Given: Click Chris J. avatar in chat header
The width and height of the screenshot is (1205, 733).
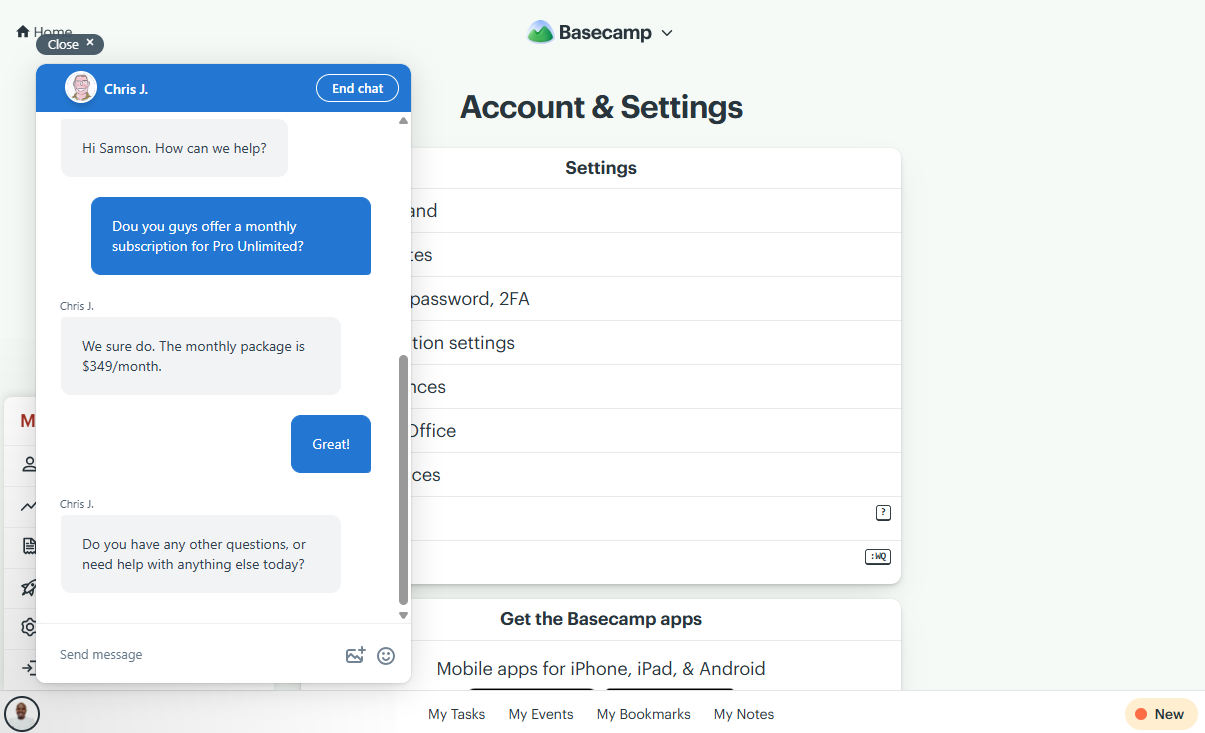Looking at the screenshot, I should pos(81,88).
